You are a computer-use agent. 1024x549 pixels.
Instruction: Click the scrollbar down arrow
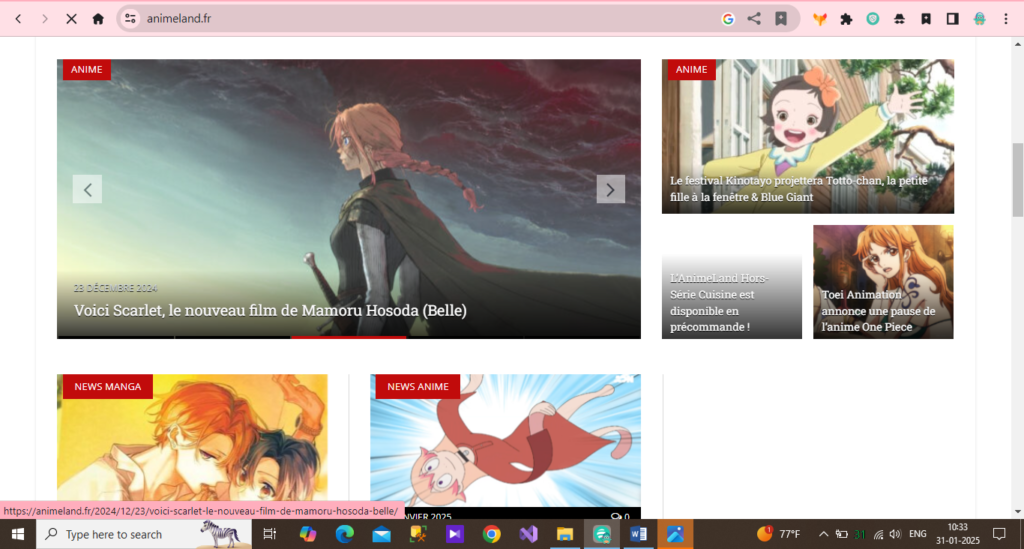[x=1017, y=512]
